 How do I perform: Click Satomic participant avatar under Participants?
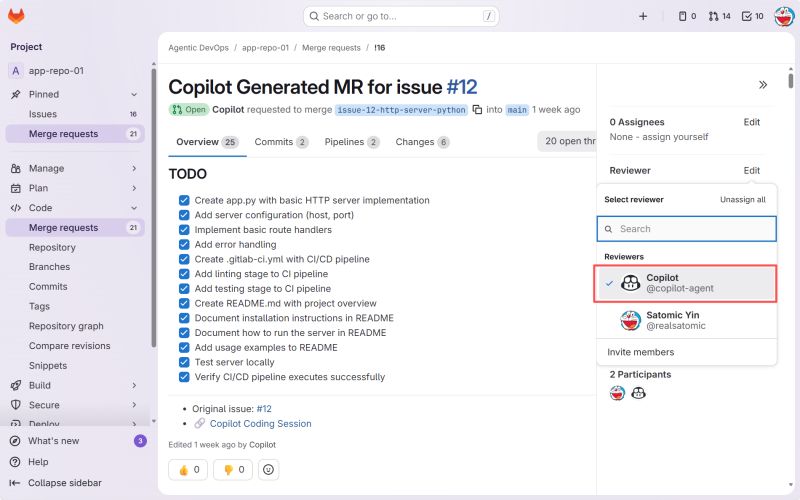click(x=617, y=393)
